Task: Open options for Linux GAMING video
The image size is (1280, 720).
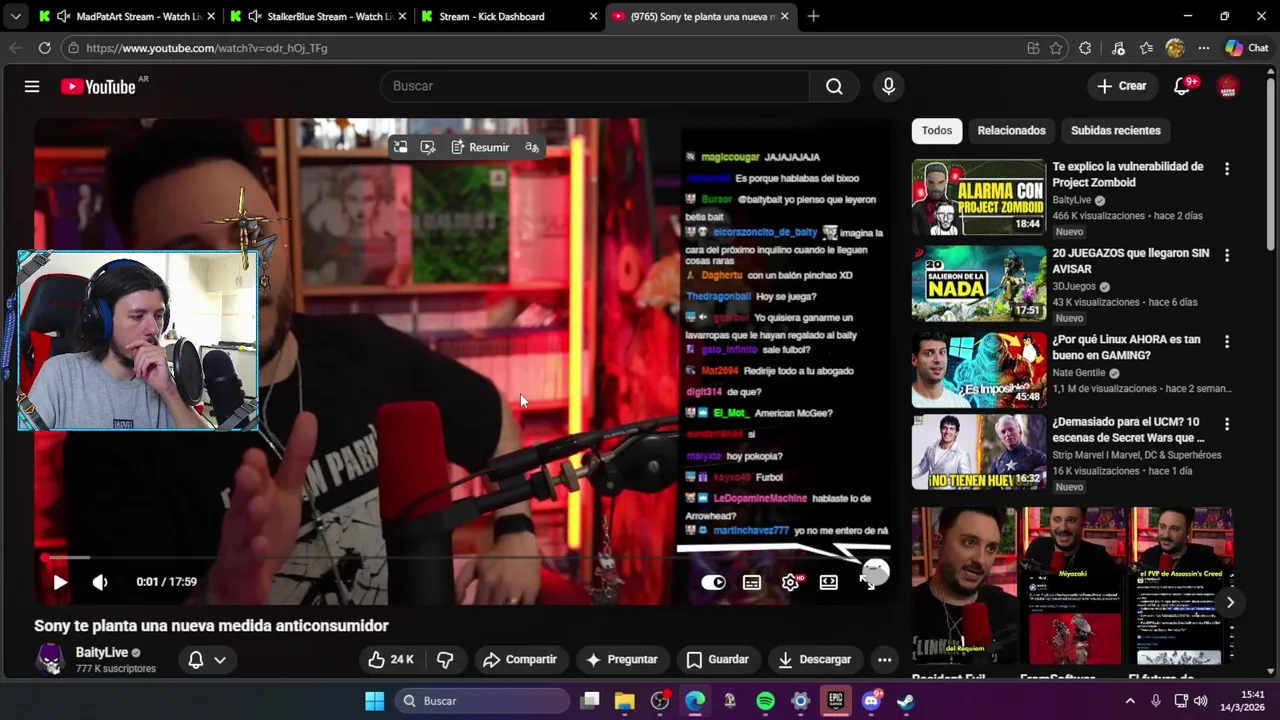Action: 1227,341
